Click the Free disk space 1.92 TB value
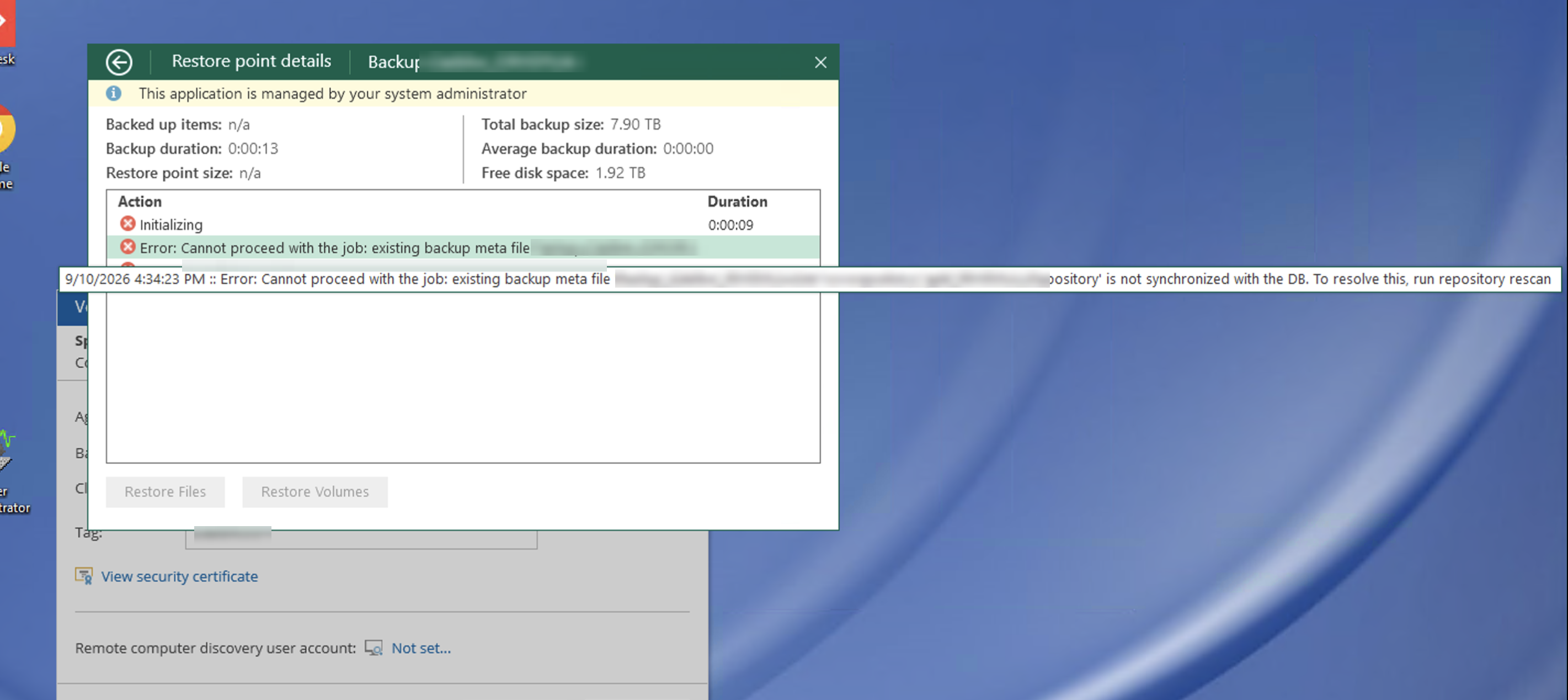Viewport: 1568px width, 700px height. click(620, 173)
